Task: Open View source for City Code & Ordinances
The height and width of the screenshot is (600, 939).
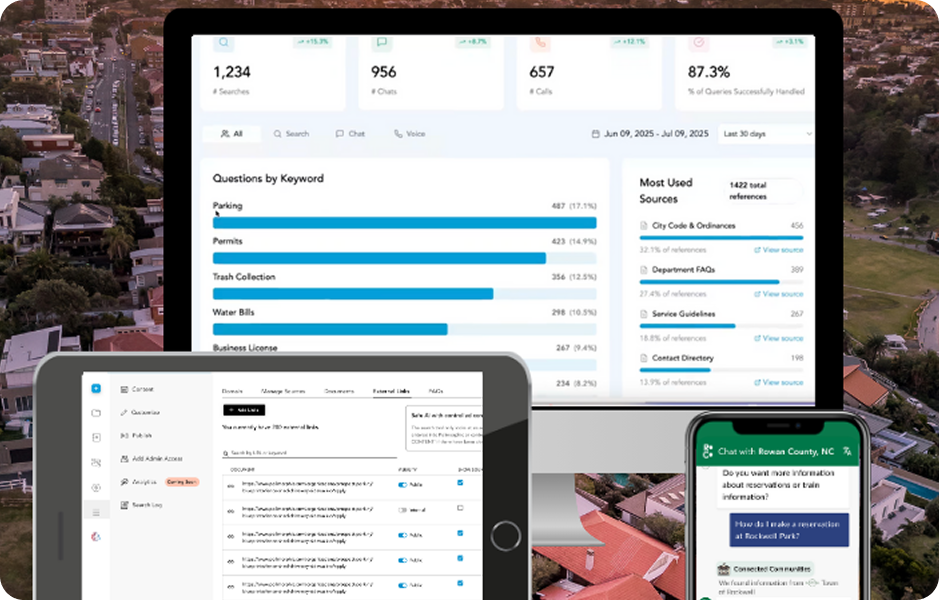Action: (779, 250)
